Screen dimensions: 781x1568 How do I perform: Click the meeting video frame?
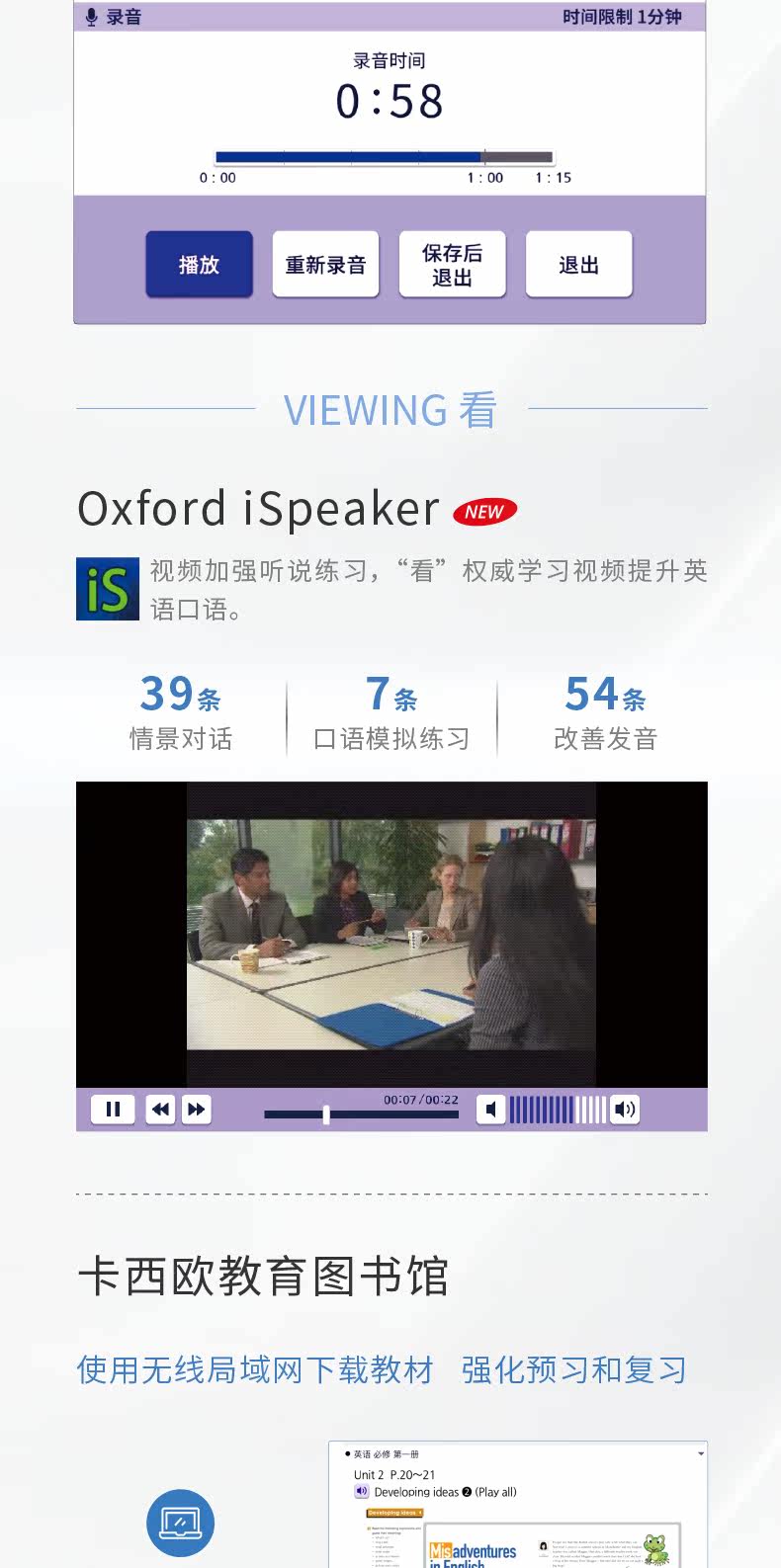pos(391,935)
